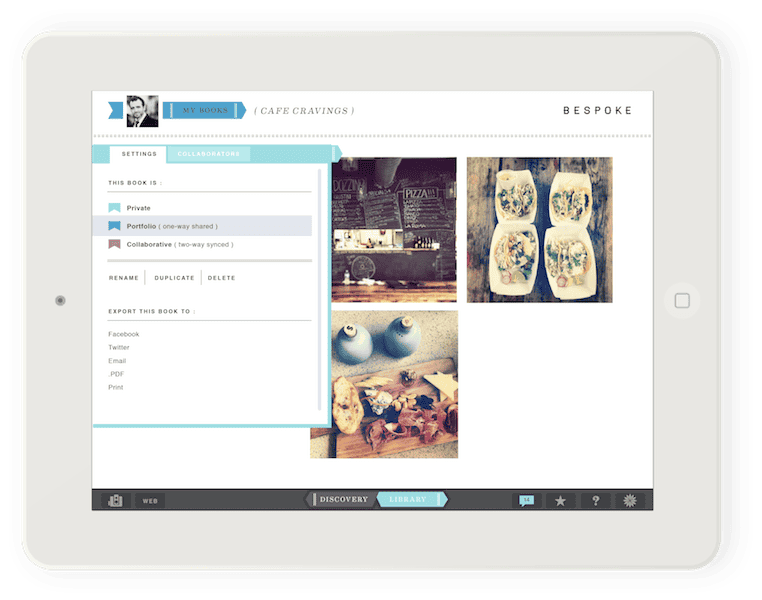Click the Private light-blue ribbon icon
762x600 pixels.
tap(114, 208)
